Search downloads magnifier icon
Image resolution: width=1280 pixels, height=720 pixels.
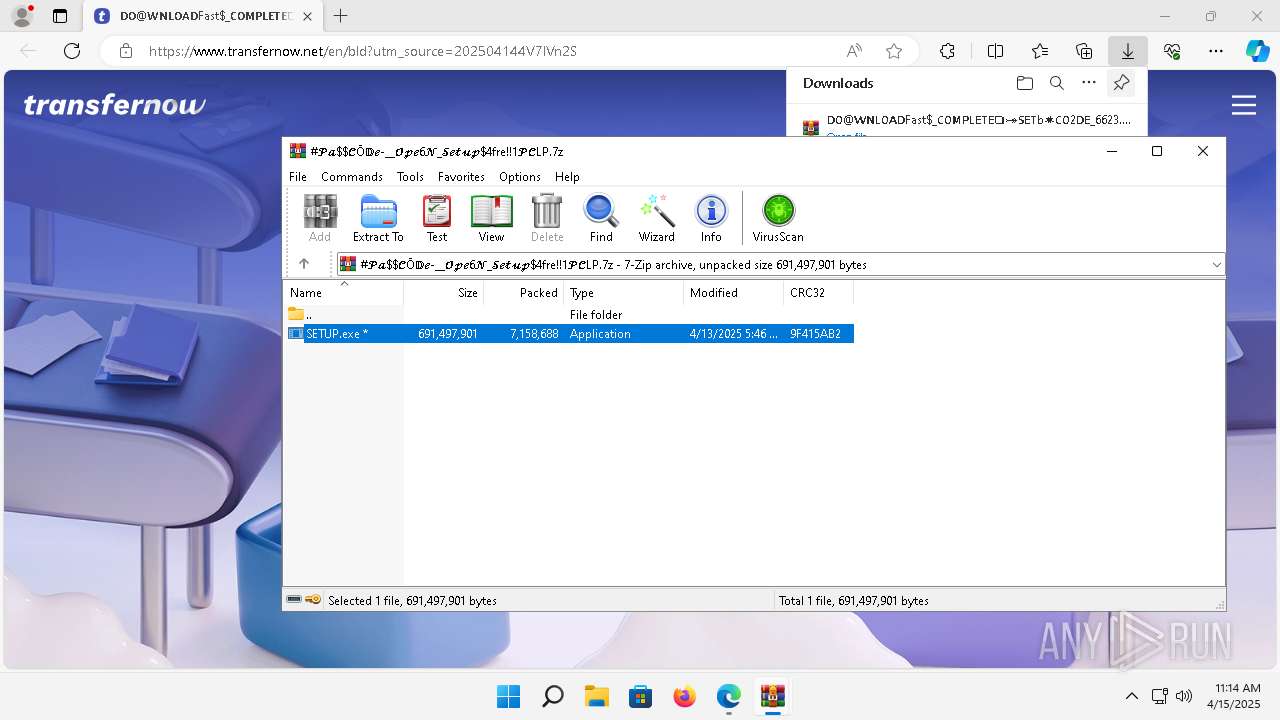(1056, 83)
